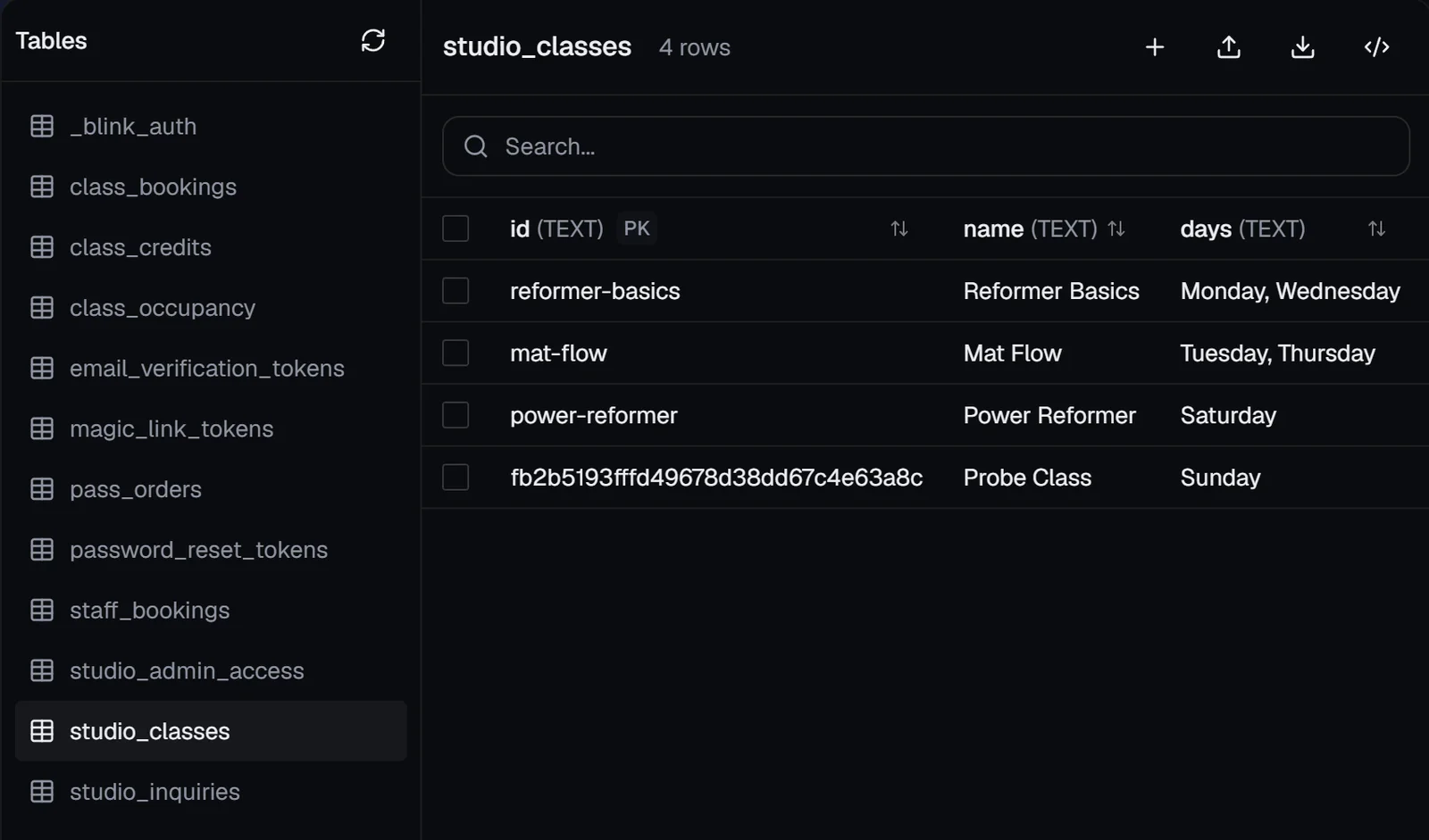Toggle the select-all rows checkbox

point(455,229)
